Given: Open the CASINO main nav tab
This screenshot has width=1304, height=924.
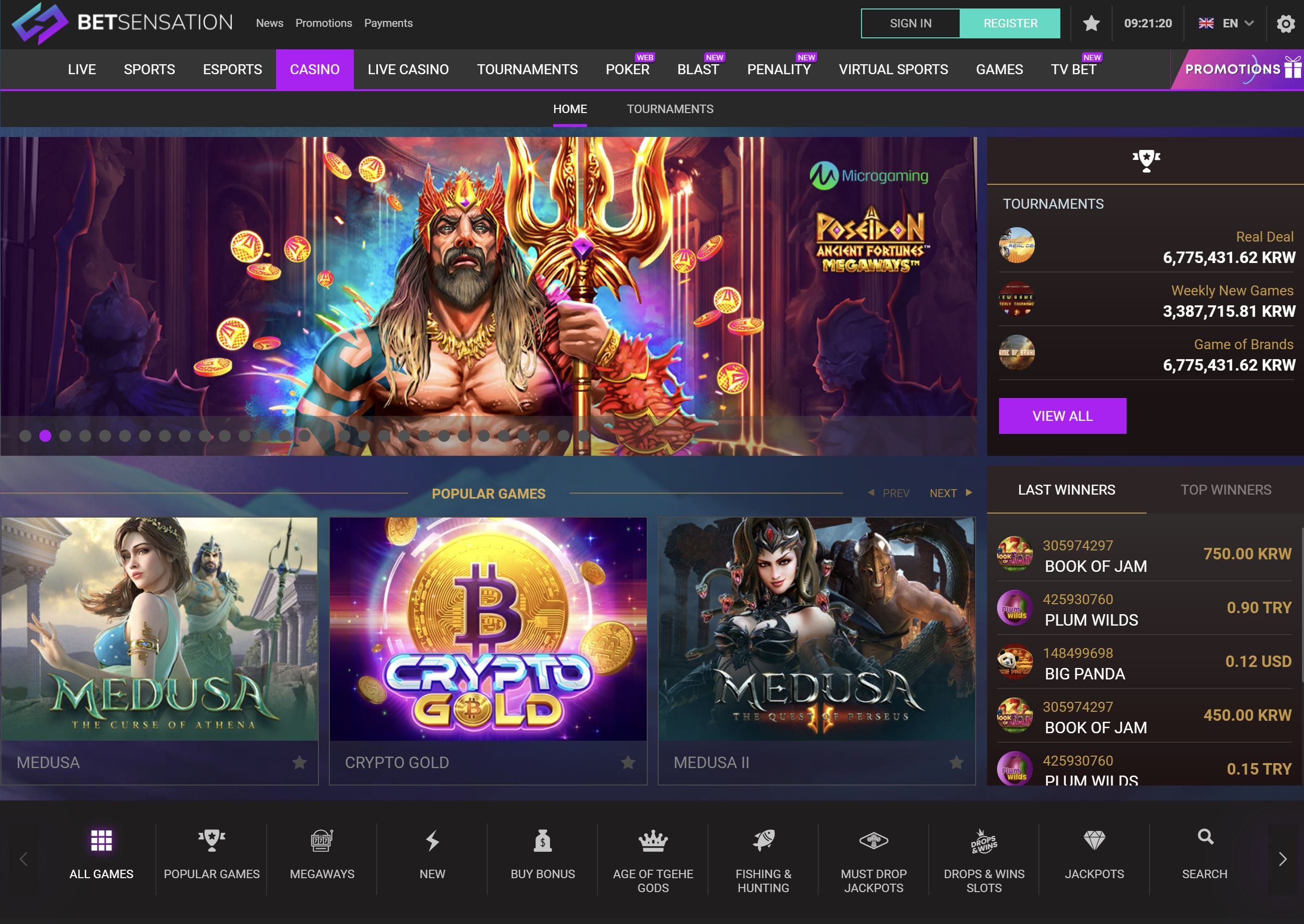Looking at the screenshot, I should pos(315,69).
